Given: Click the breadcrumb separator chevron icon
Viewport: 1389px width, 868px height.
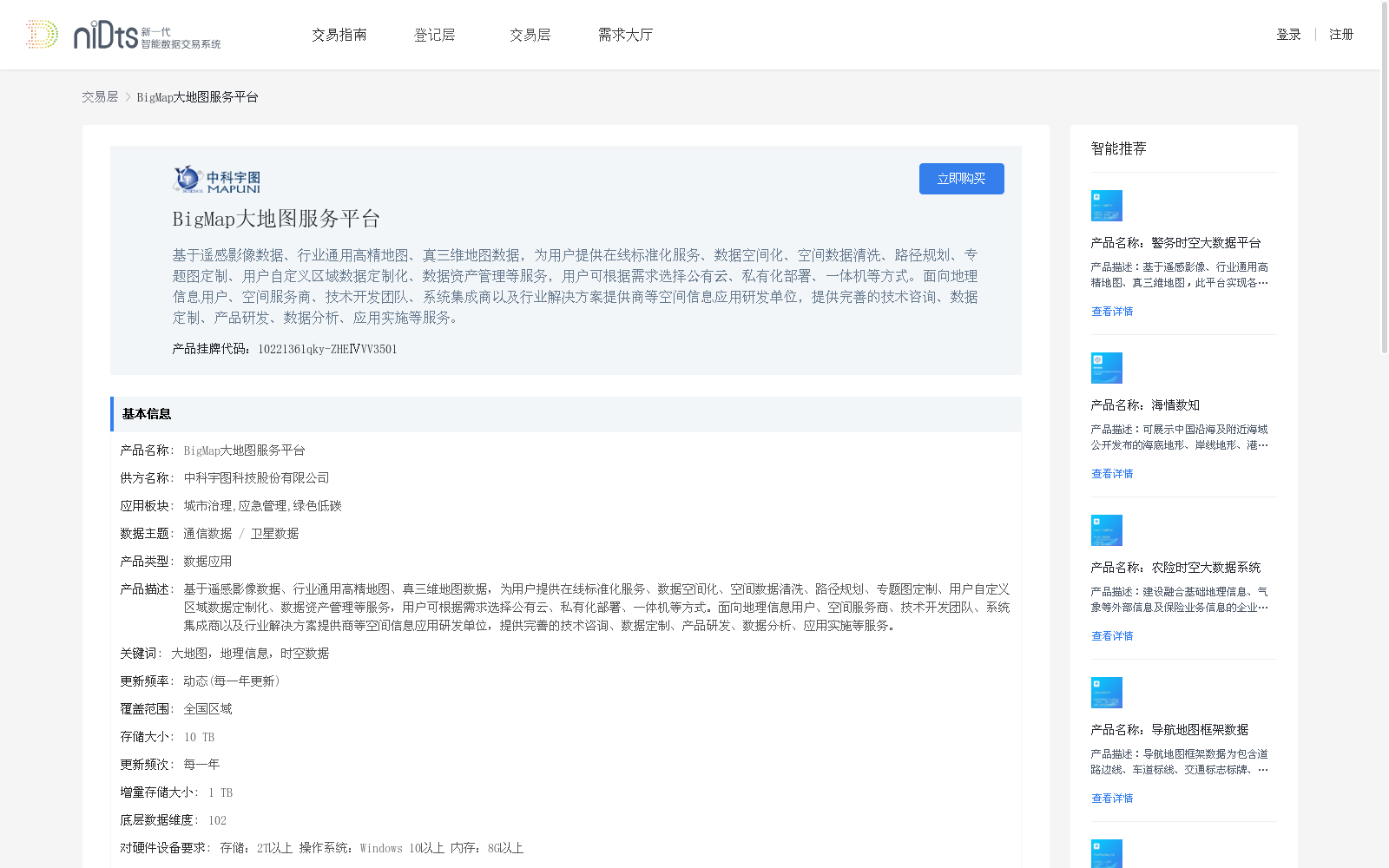Looking at the screenshot, I should (128, 97).
